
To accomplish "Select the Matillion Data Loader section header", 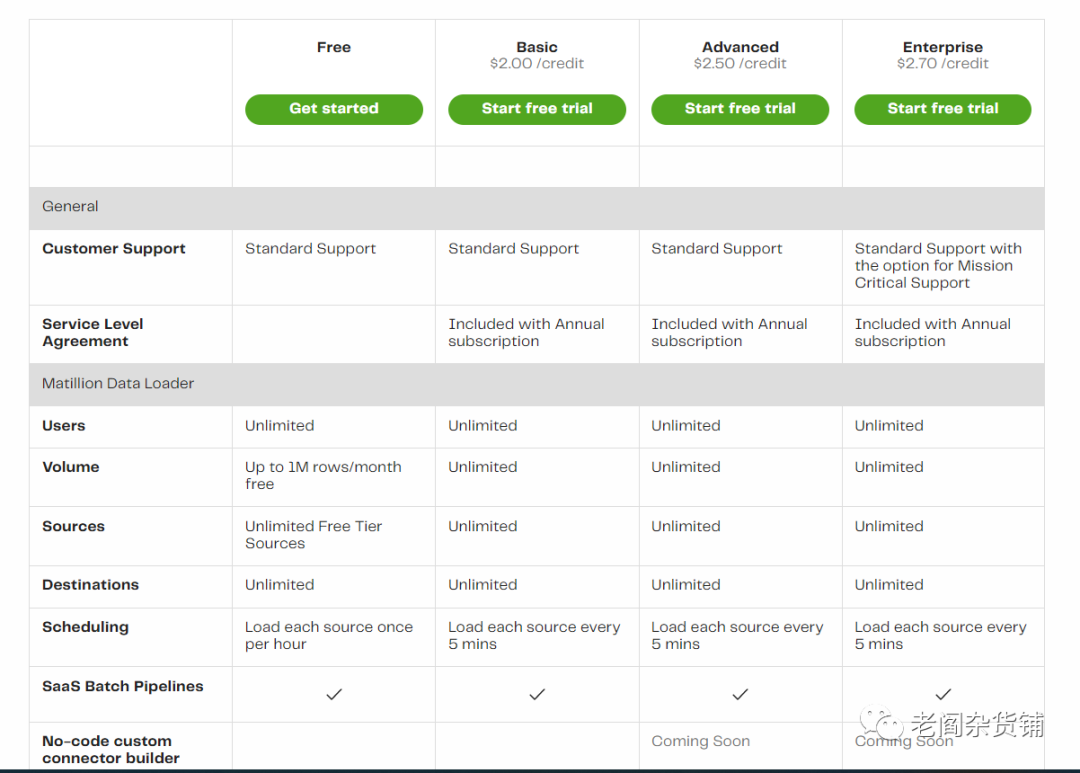I will pos(118,384).
